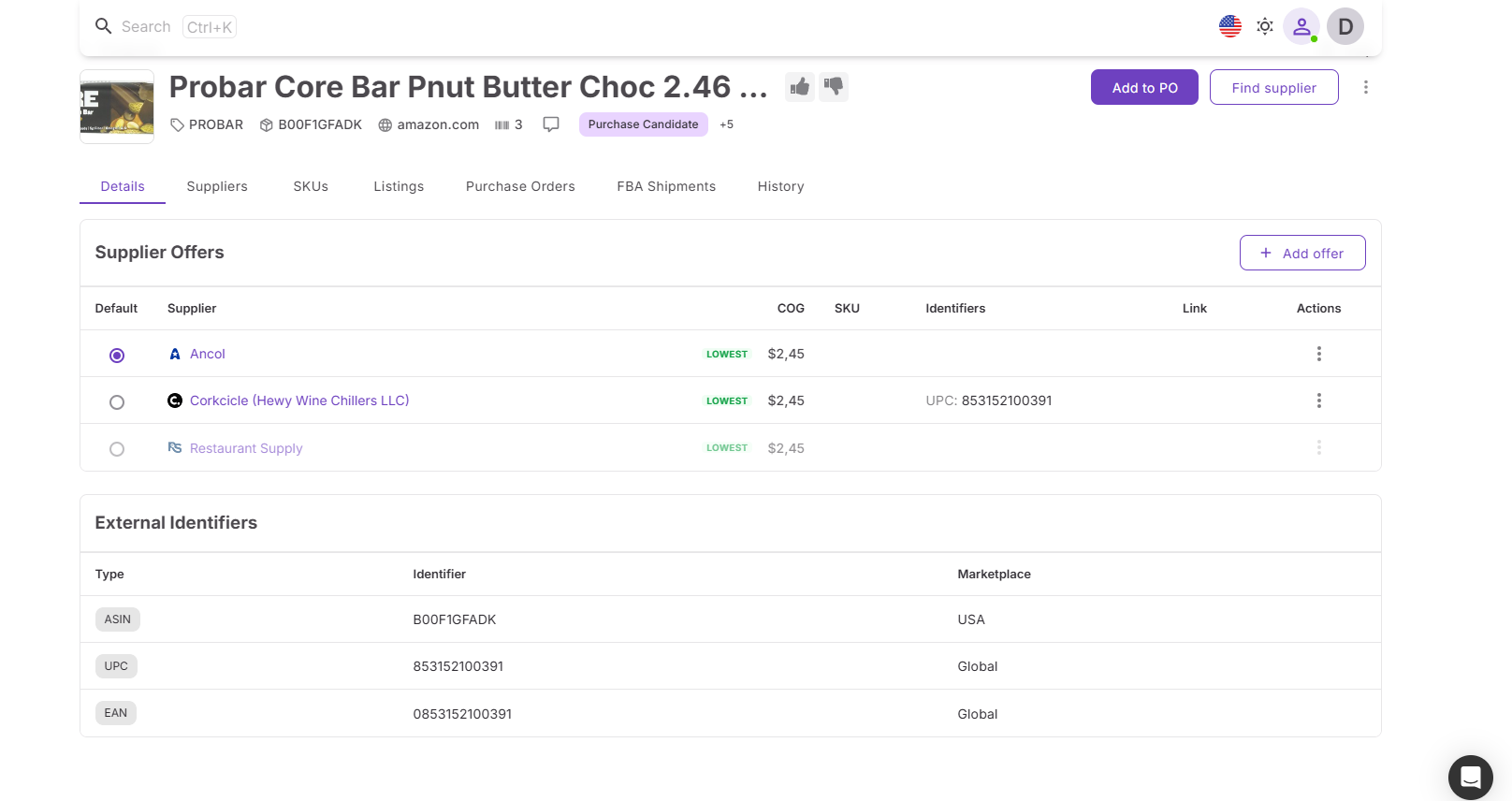Click the Add offer button
1512x801 pixels.
tap(1301, 253)
